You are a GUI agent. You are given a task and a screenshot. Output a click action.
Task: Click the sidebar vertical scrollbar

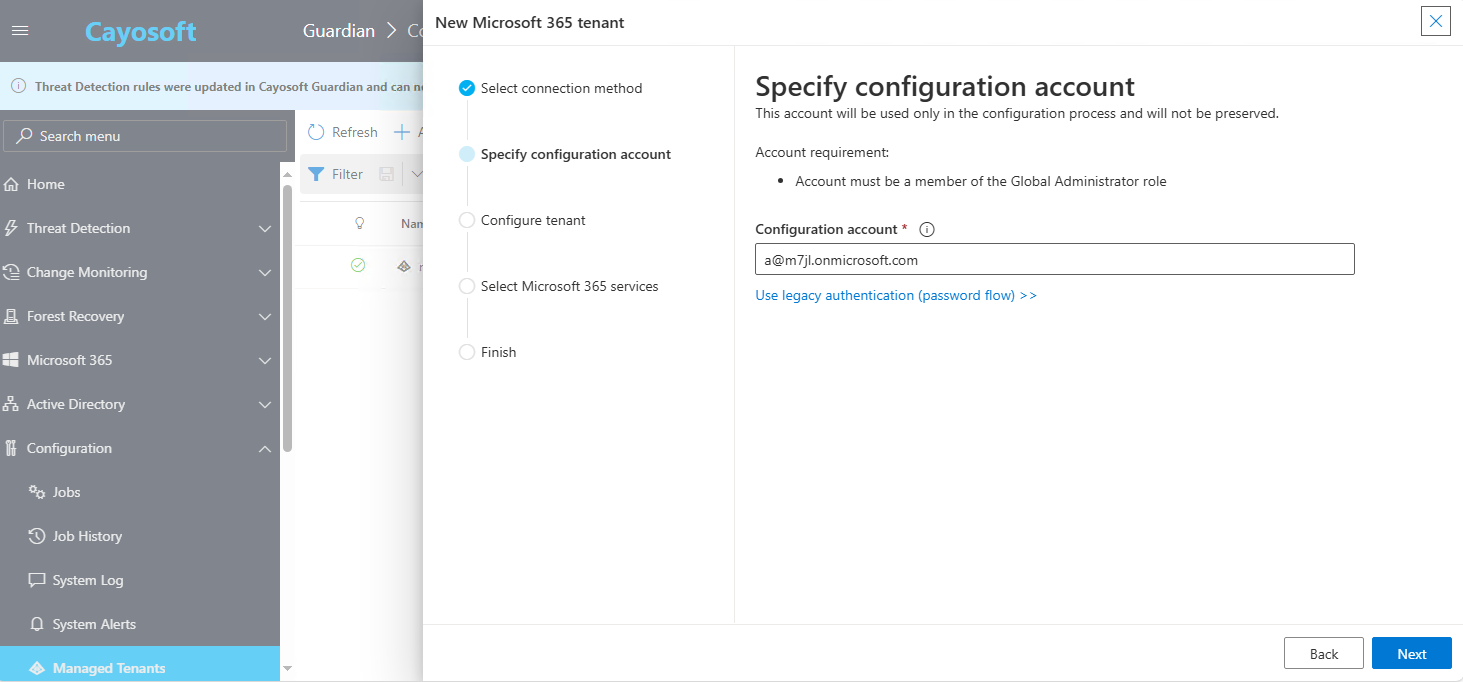[288, 318]
